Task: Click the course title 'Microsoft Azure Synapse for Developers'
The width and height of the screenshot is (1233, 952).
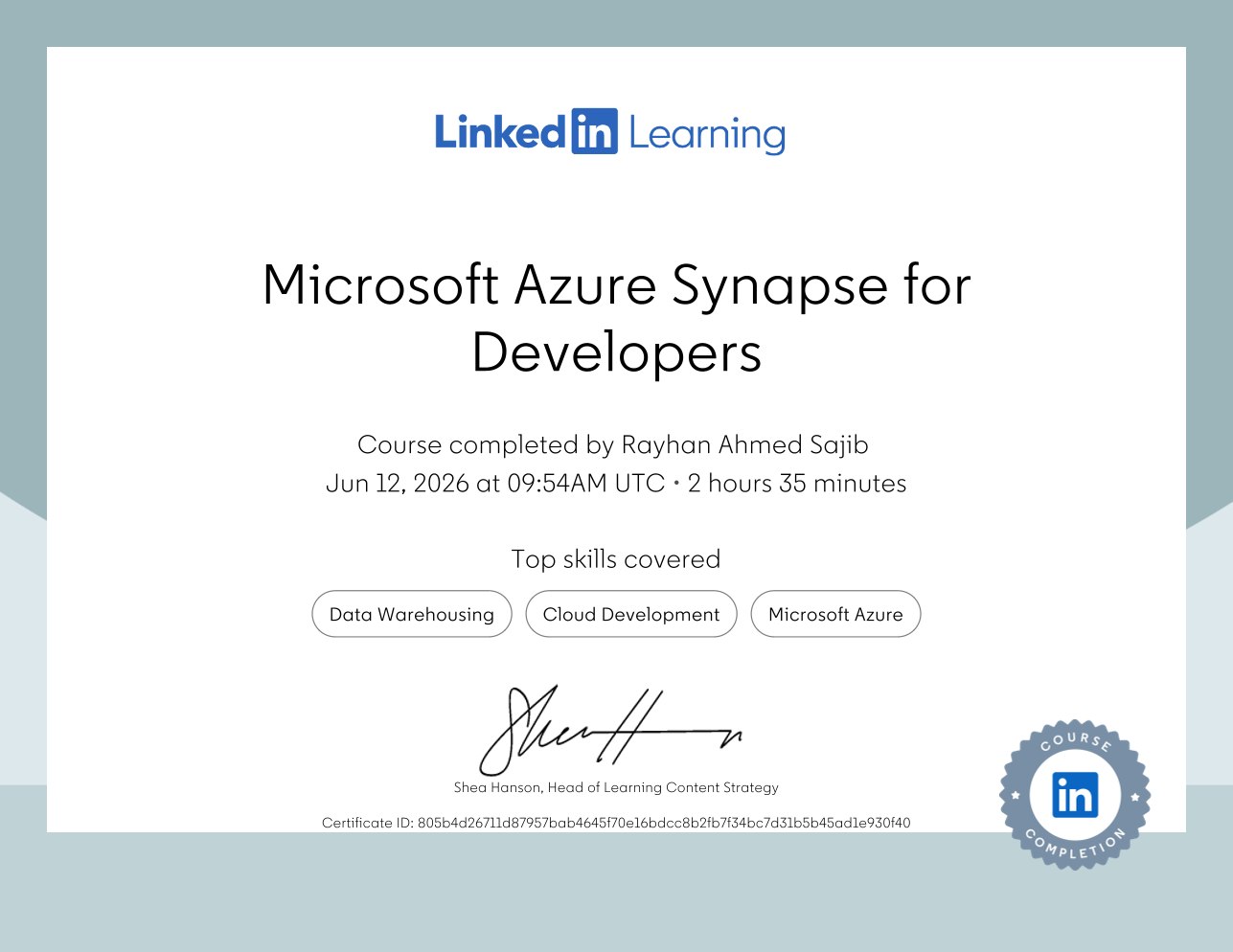Action: click(617, 319)
